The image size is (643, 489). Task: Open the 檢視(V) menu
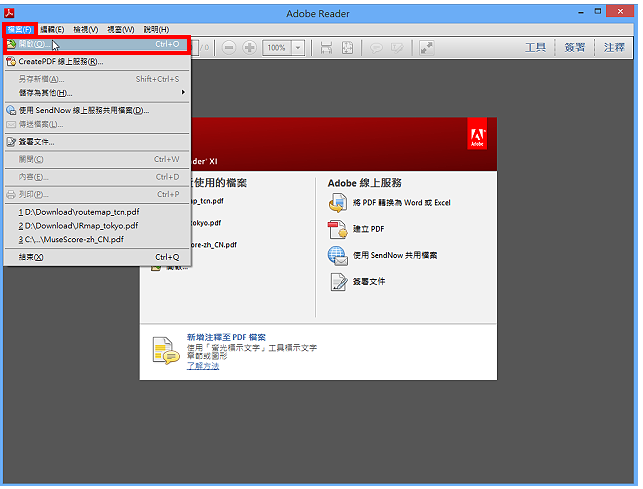[86, 30]
